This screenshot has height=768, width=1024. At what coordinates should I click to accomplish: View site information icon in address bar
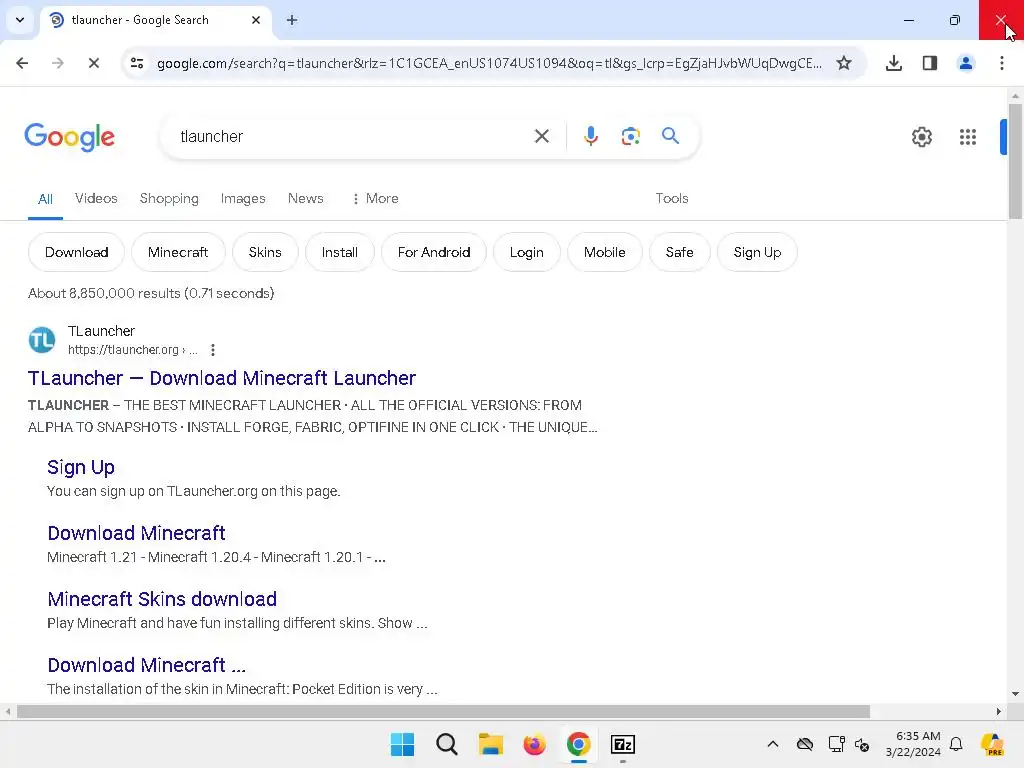[137, 63]
